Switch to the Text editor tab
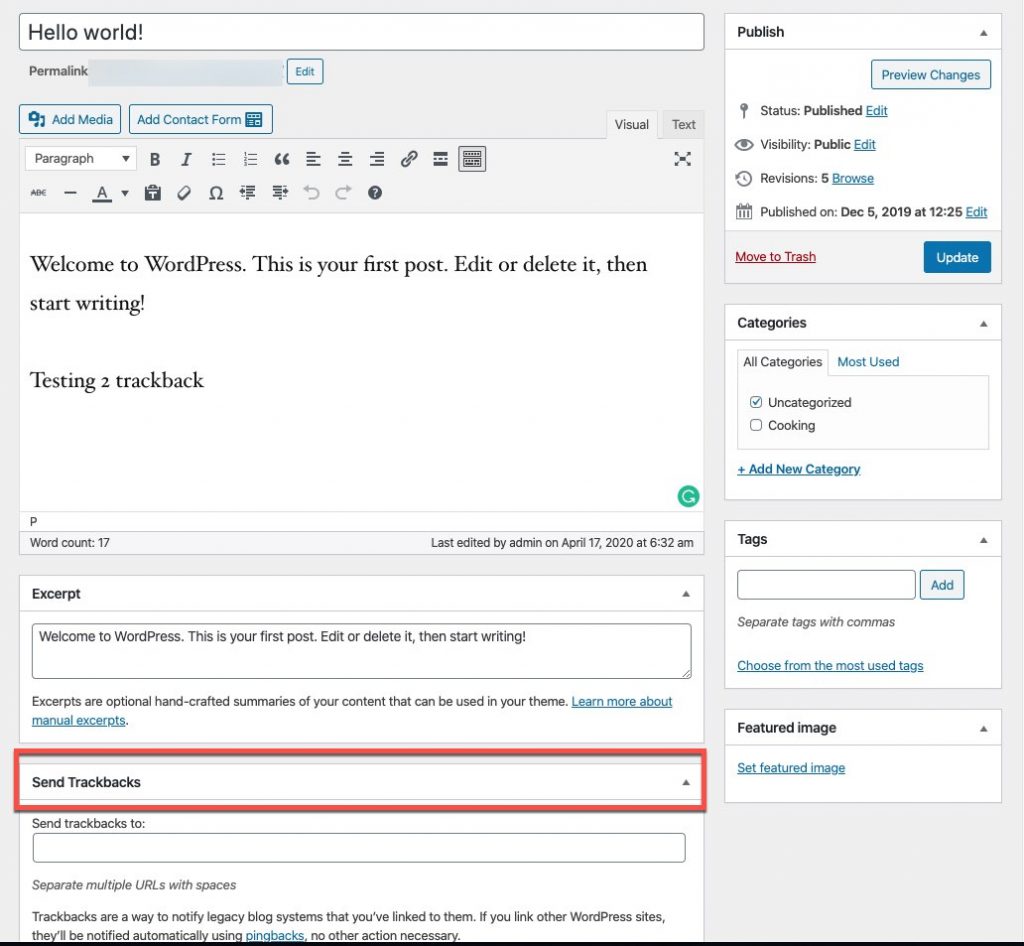This screenshot has width=1024, height=946. (x=684, y=125)
